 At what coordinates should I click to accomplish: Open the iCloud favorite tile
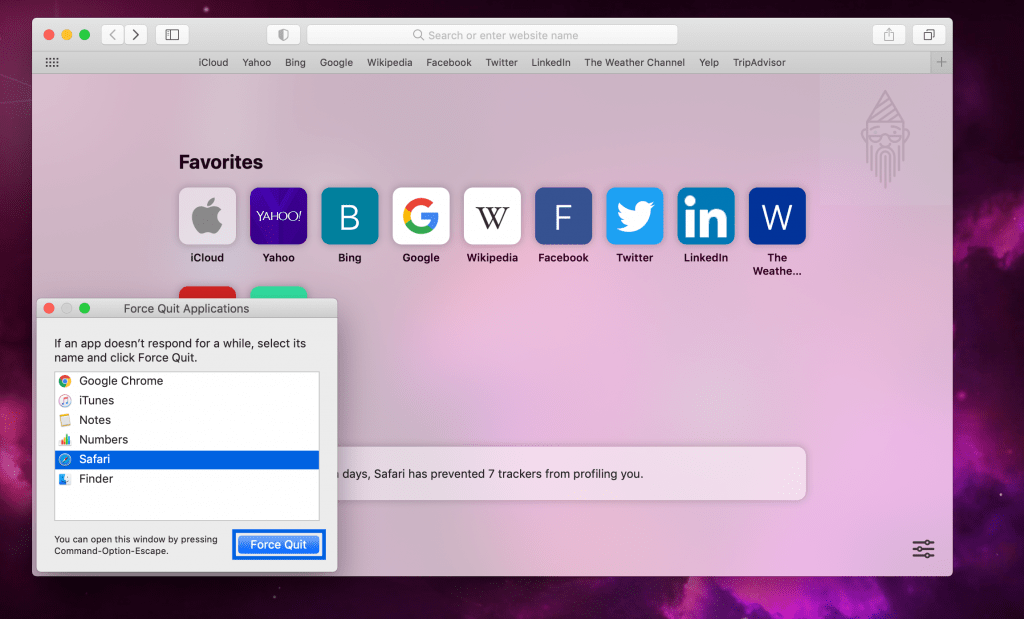(x=208, y=216)
